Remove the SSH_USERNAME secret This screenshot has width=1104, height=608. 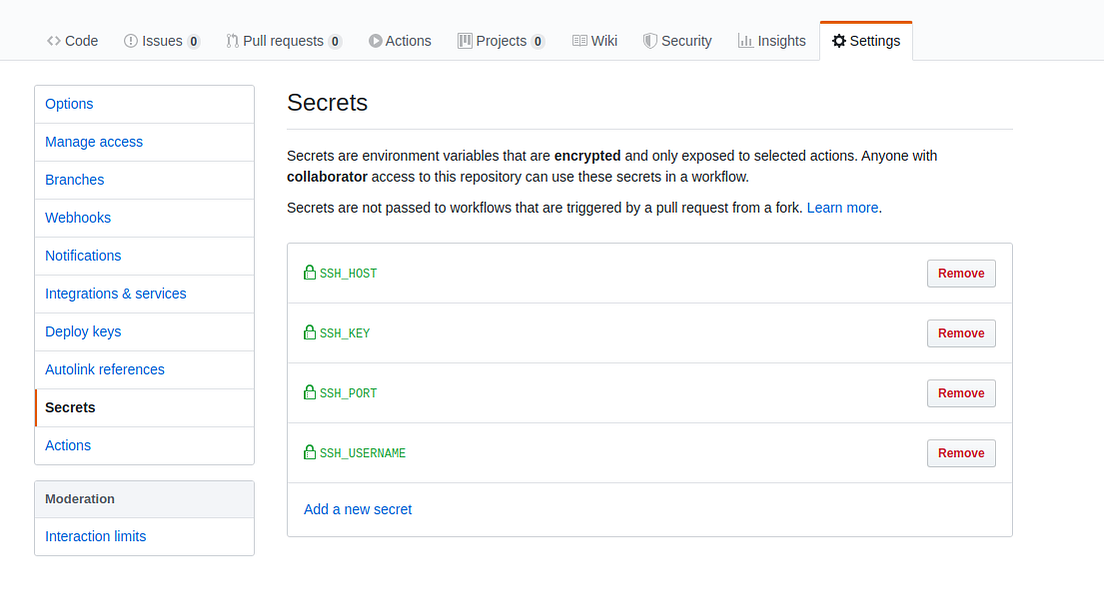coord(960,453)
